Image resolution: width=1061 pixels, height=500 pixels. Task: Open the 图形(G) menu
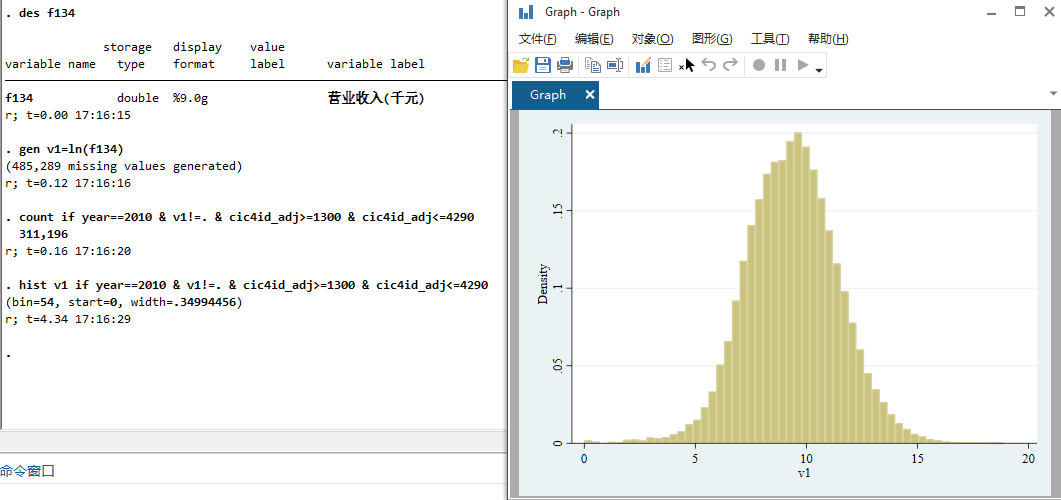(x=711, y=39)
